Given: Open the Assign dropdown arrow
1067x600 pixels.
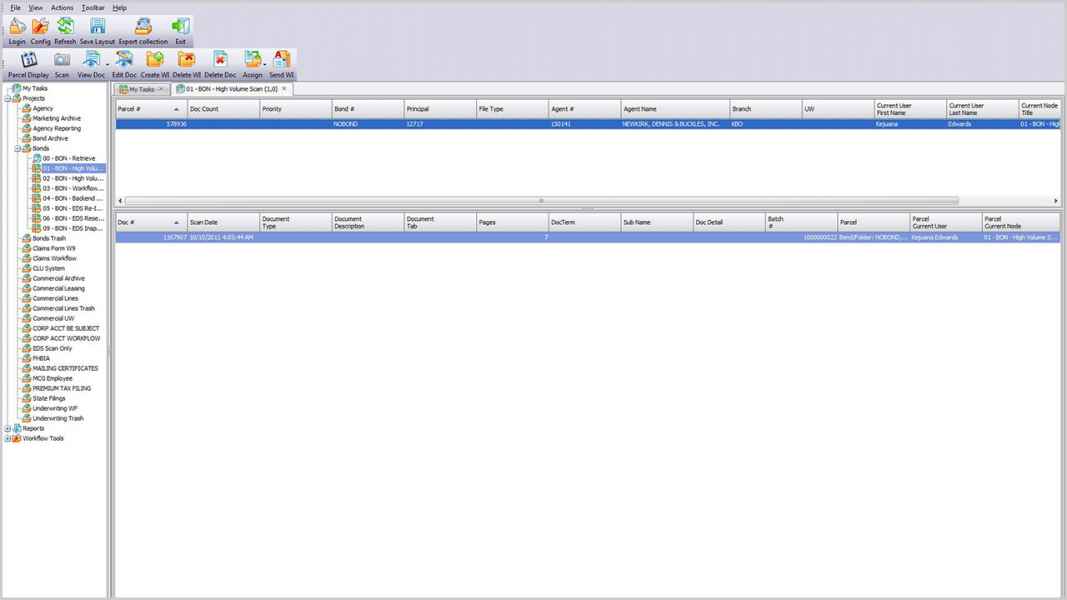Looking at the screenshot, I should point(265,65).
